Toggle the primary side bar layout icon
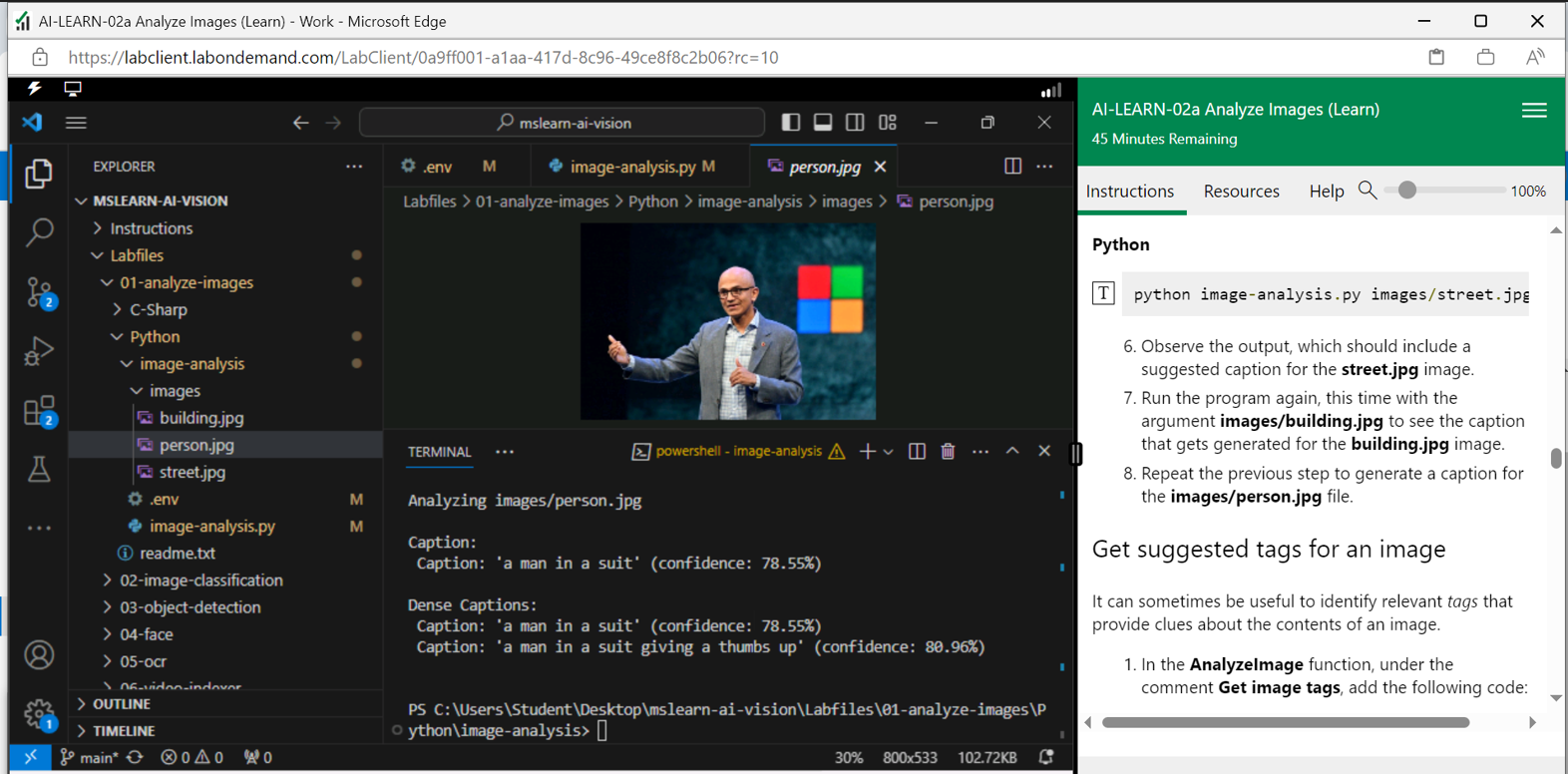The width and height of the screenshot is (1568, 774). coord(791,123)
